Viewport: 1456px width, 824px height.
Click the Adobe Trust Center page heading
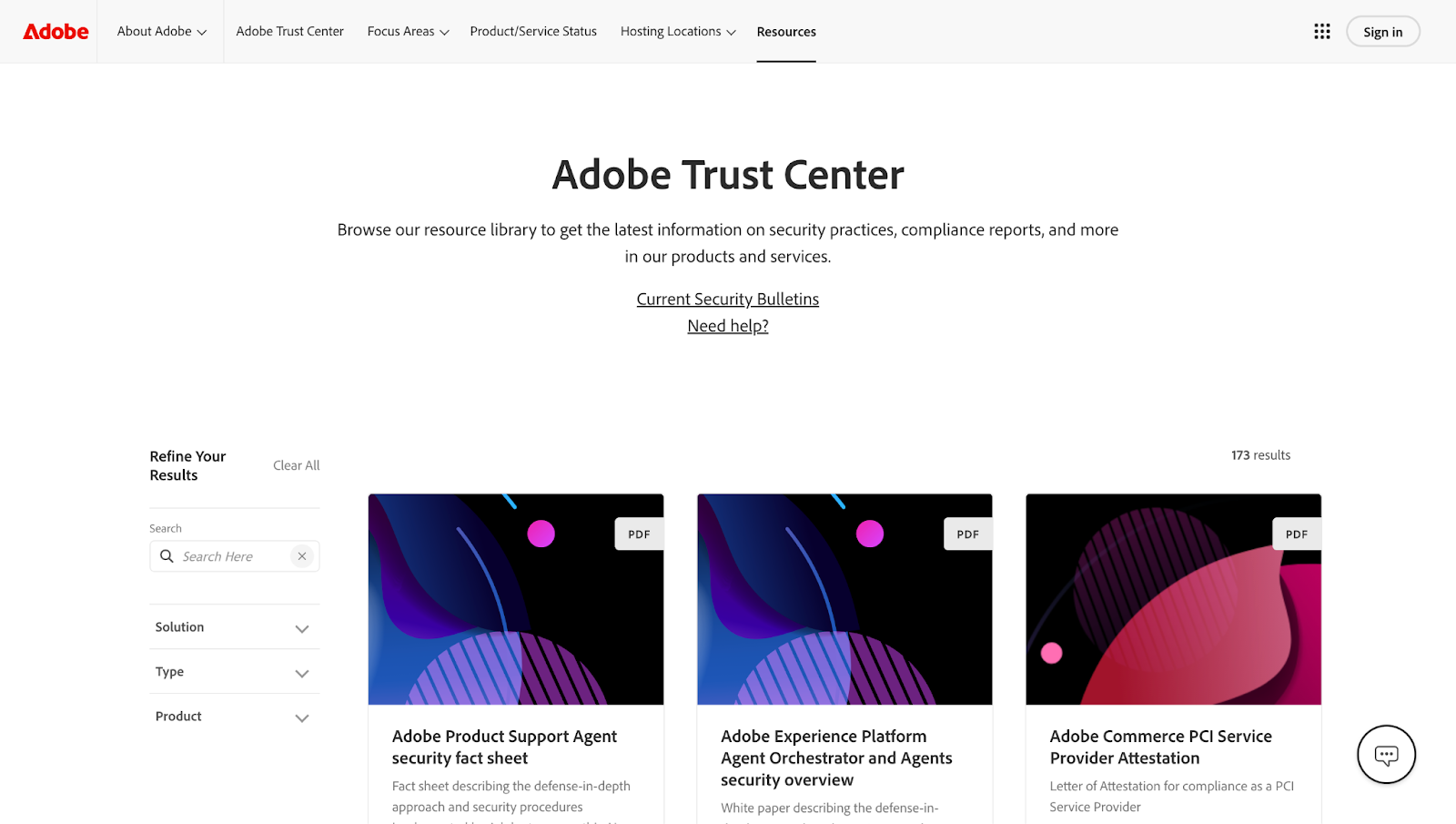728,175
